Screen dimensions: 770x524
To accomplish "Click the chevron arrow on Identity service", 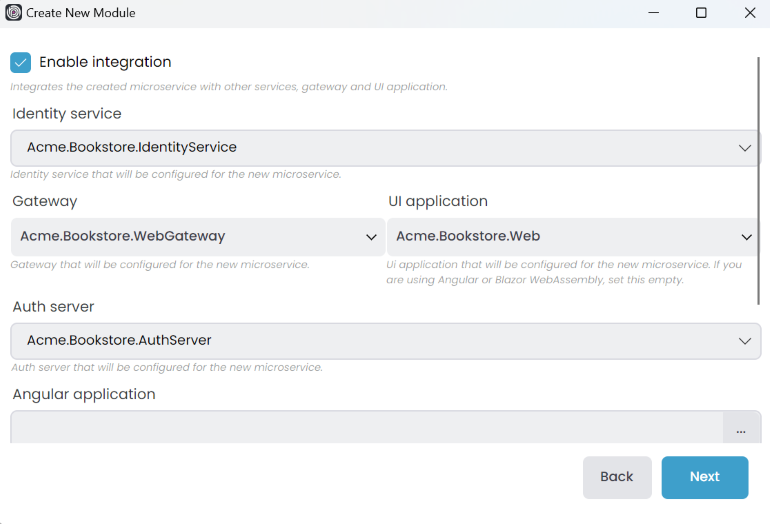I will [x=744, y=148].
